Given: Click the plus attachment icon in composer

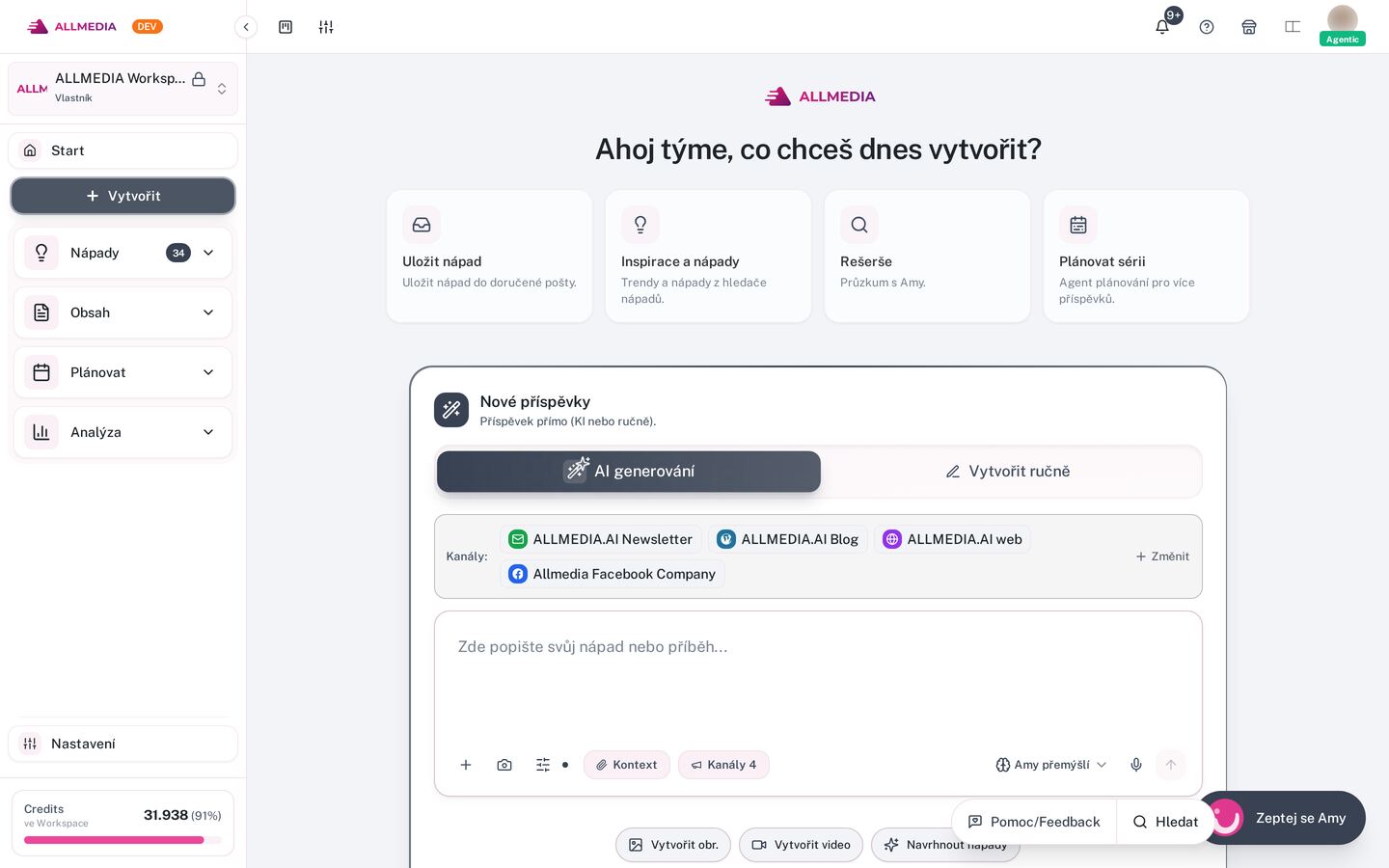Looking at the screenshot, I should coord(466,765).
